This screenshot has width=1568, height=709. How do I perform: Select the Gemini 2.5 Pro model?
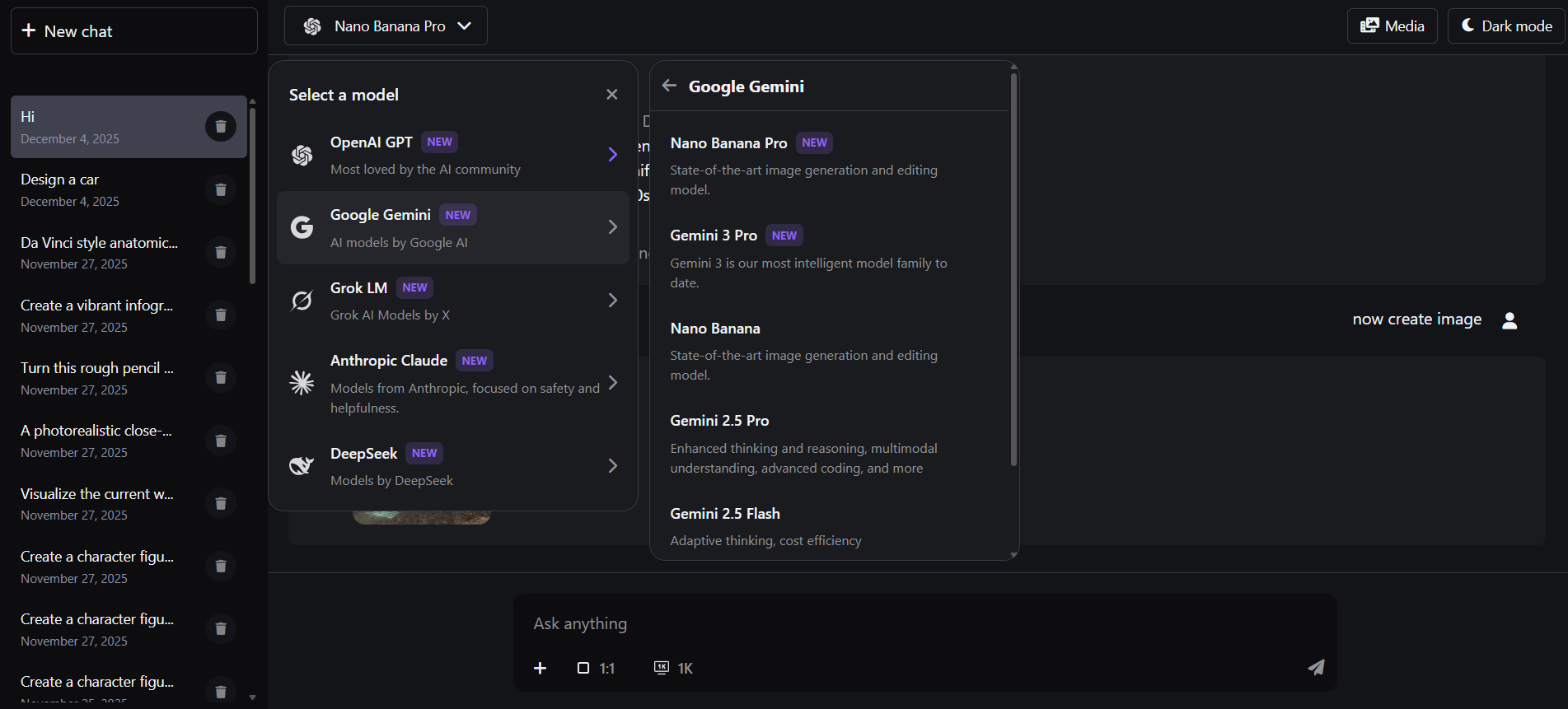[830, 444]
